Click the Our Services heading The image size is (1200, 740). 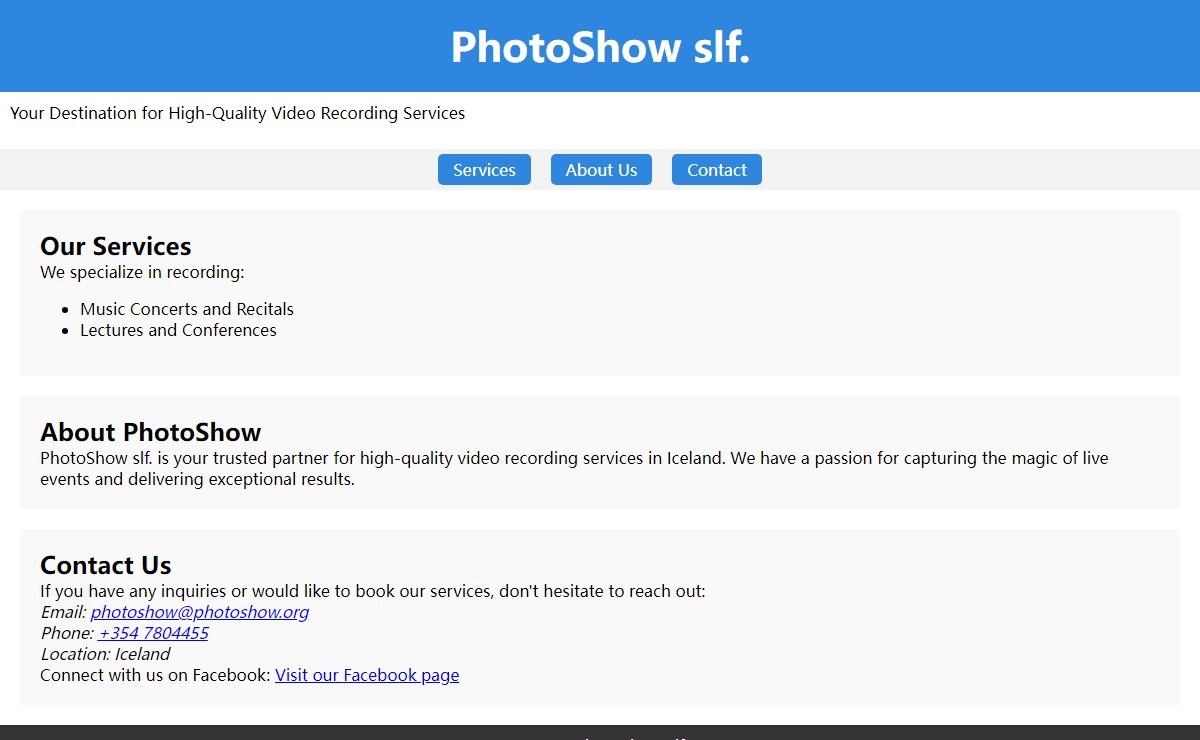(x=116, y=246)
